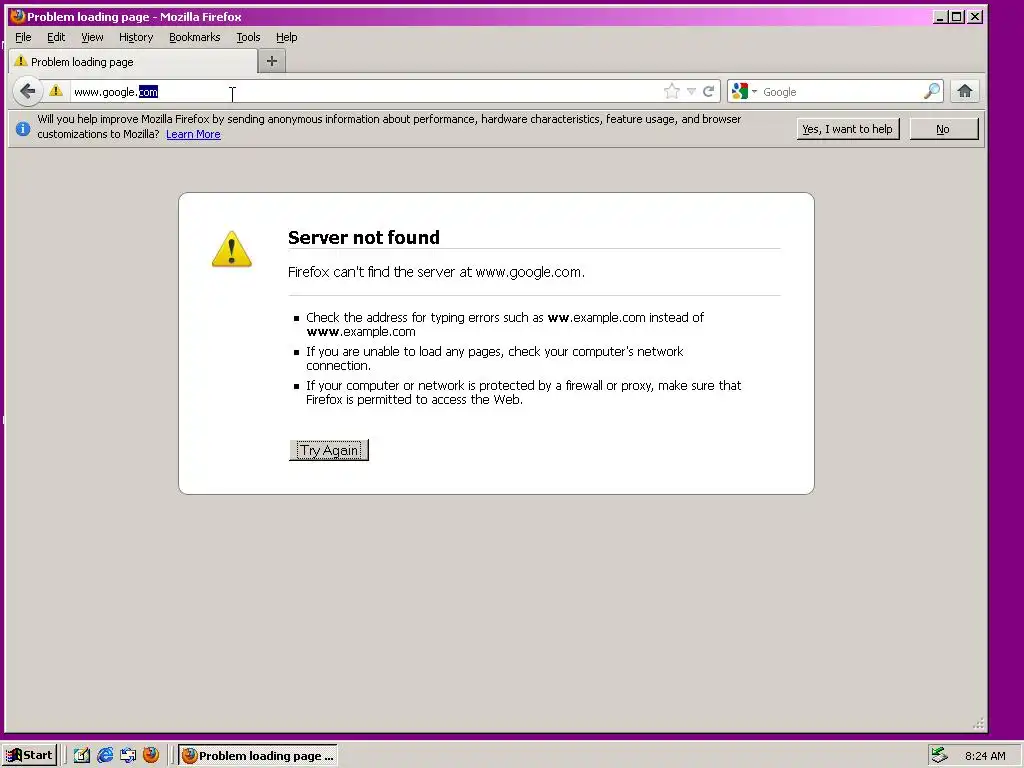Close the Firefox window
This screenshot has width=1024, height=768.
(975, 16)
